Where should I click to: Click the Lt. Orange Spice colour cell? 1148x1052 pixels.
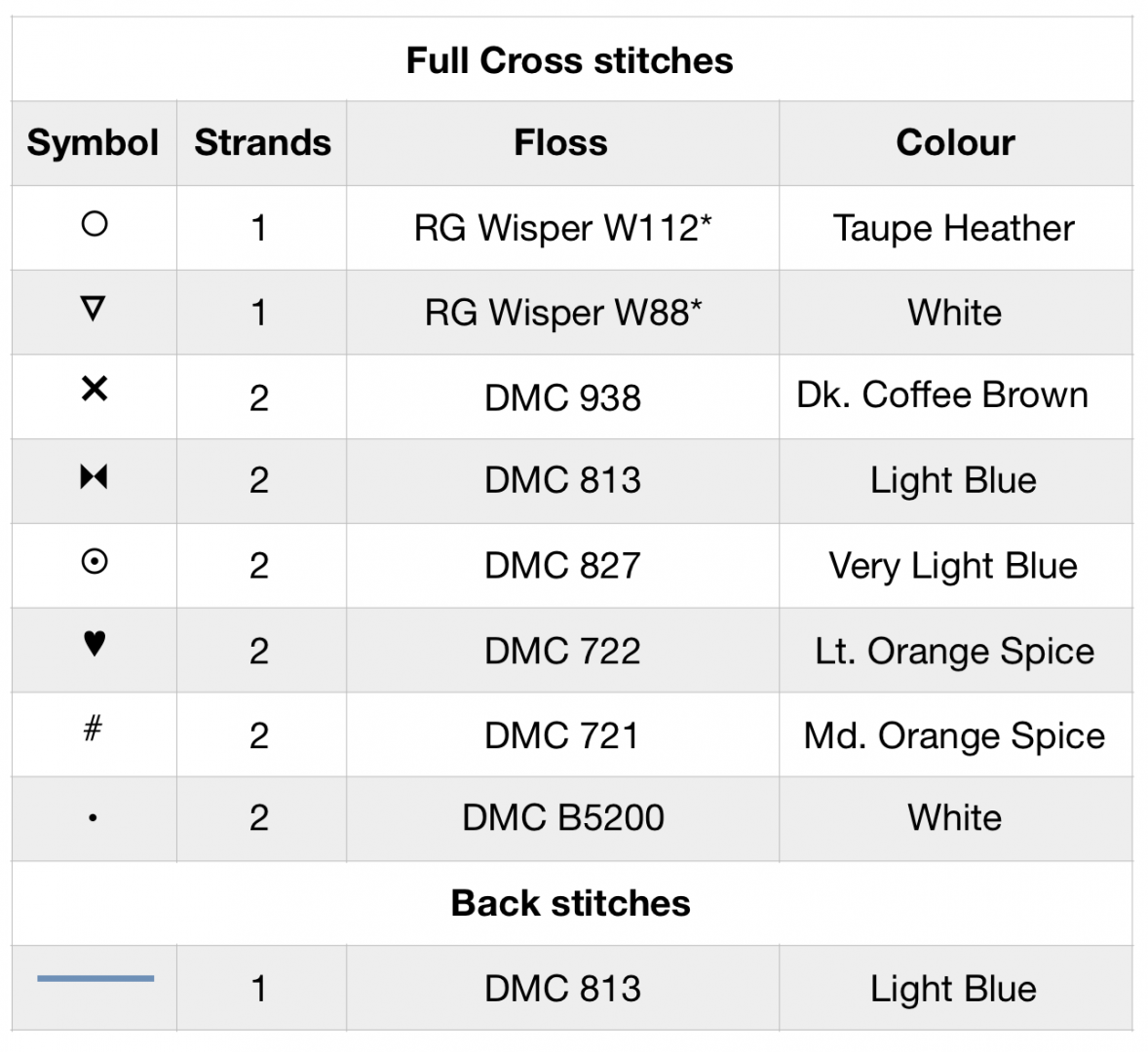pyautogui.click(x=954, y=651)
